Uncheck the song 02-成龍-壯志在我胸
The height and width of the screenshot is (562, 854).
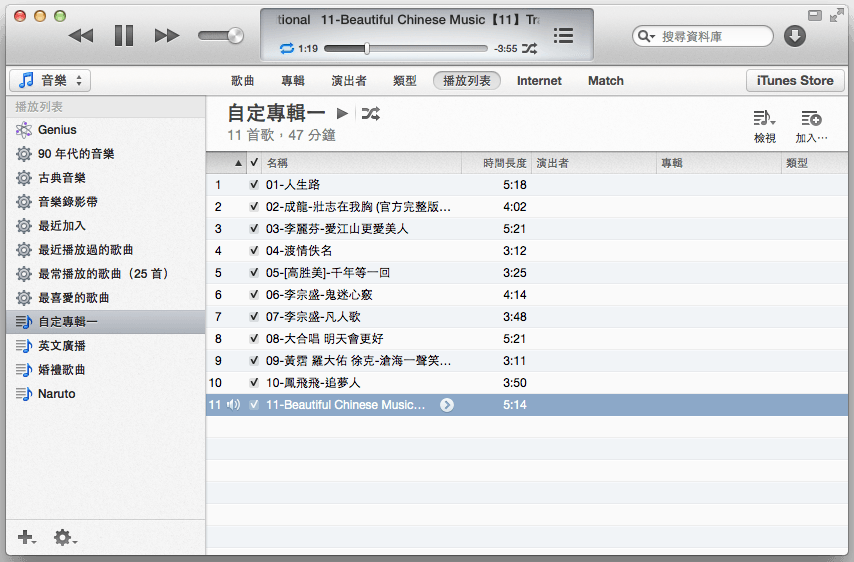point(254,206)
